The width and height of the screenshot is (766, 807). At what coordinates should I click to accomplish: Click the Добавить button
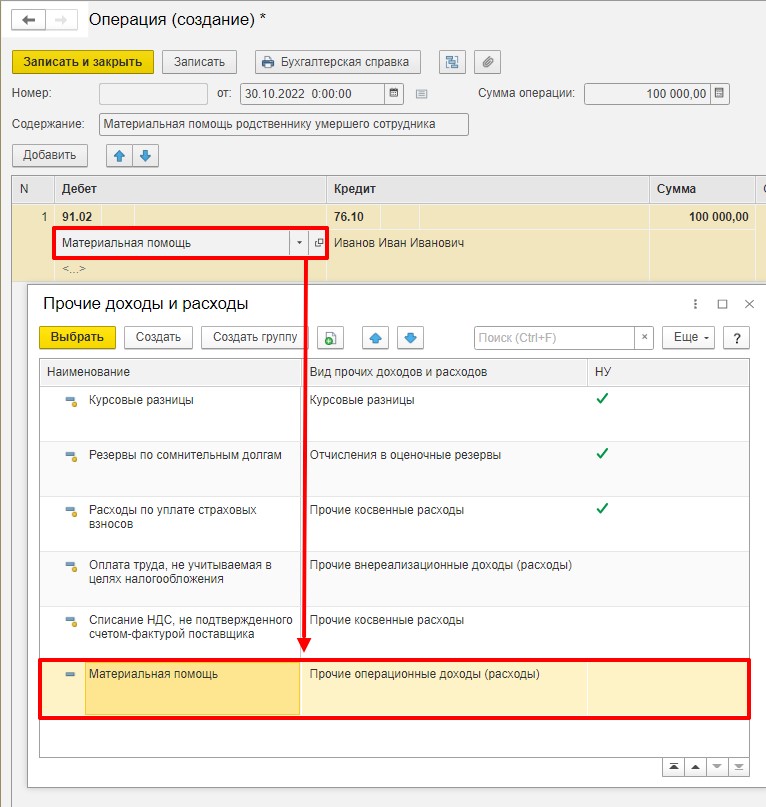coord(50,155)
